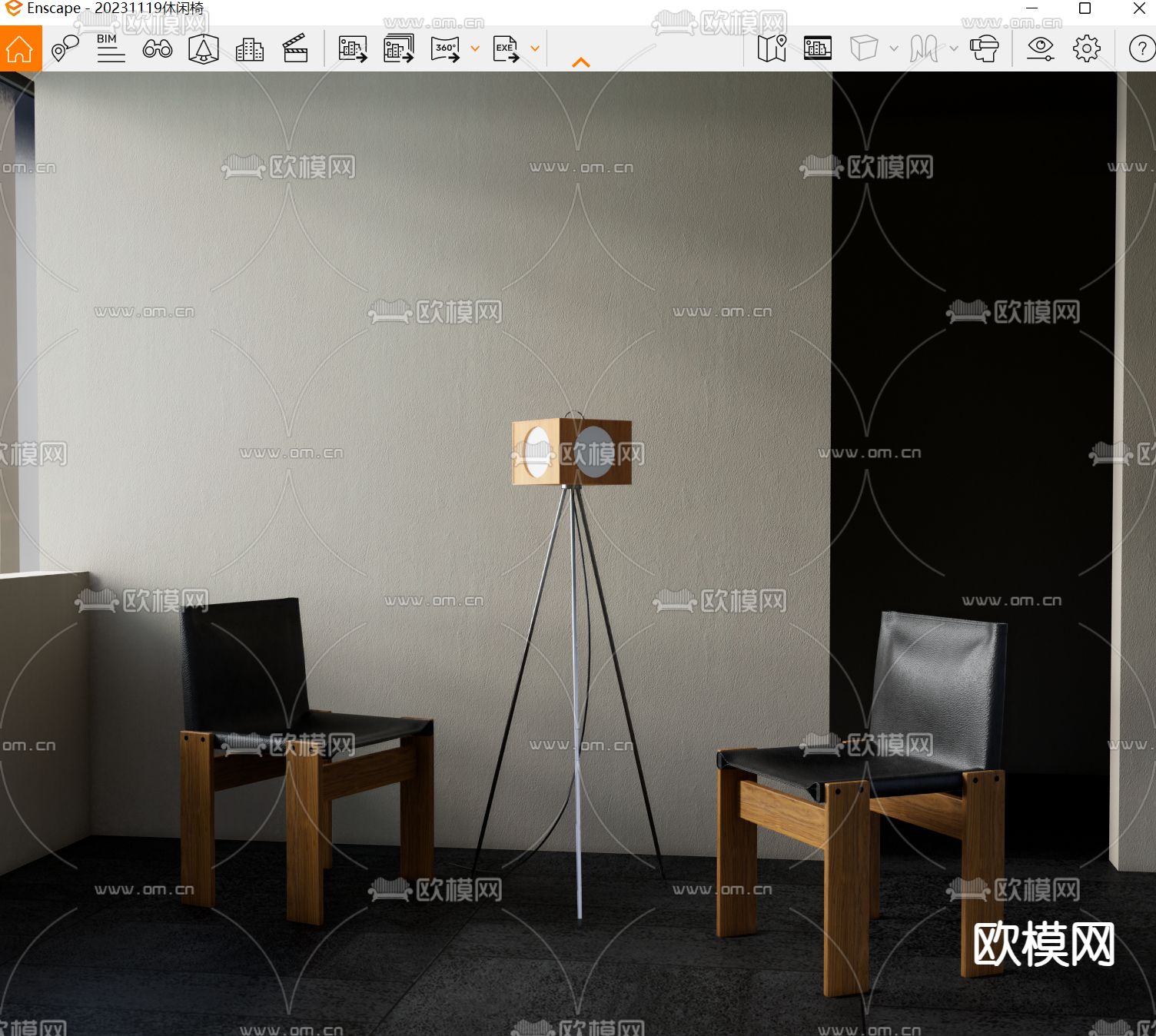The image size is (1156, 1036).
Task: Minimize the Enscape window
Action: pyautogui.click(x=1031, y=8)
